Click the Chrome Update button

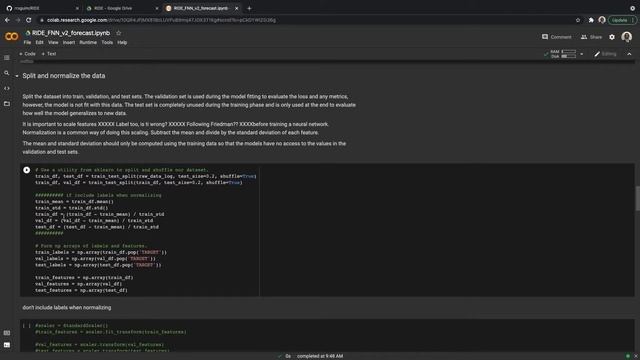click(x=622, y=20)
